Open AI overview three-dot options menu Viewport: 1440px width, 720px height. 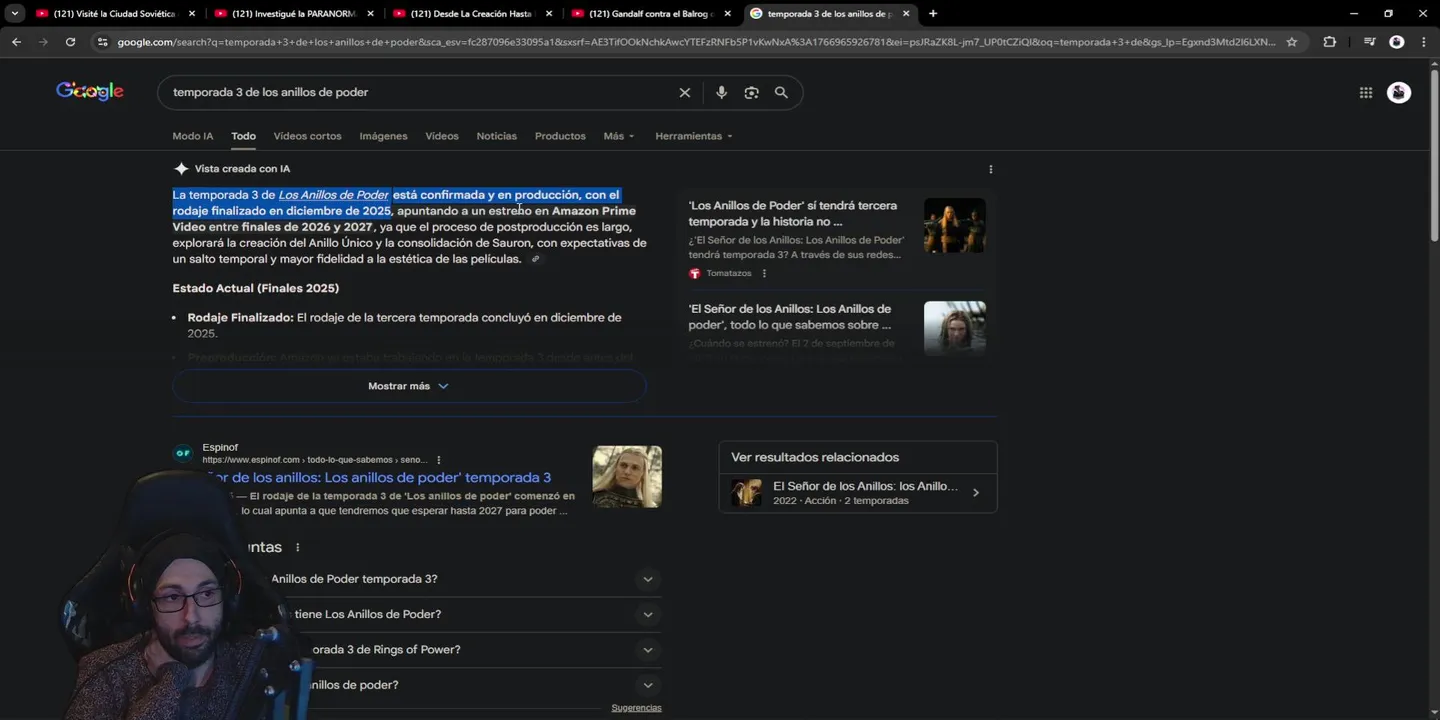[x=990, y=169]
